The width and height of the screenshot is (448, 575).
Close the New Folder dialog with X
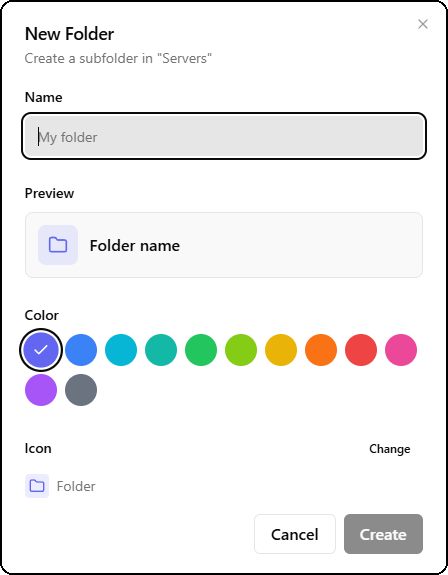coord(423,24)
